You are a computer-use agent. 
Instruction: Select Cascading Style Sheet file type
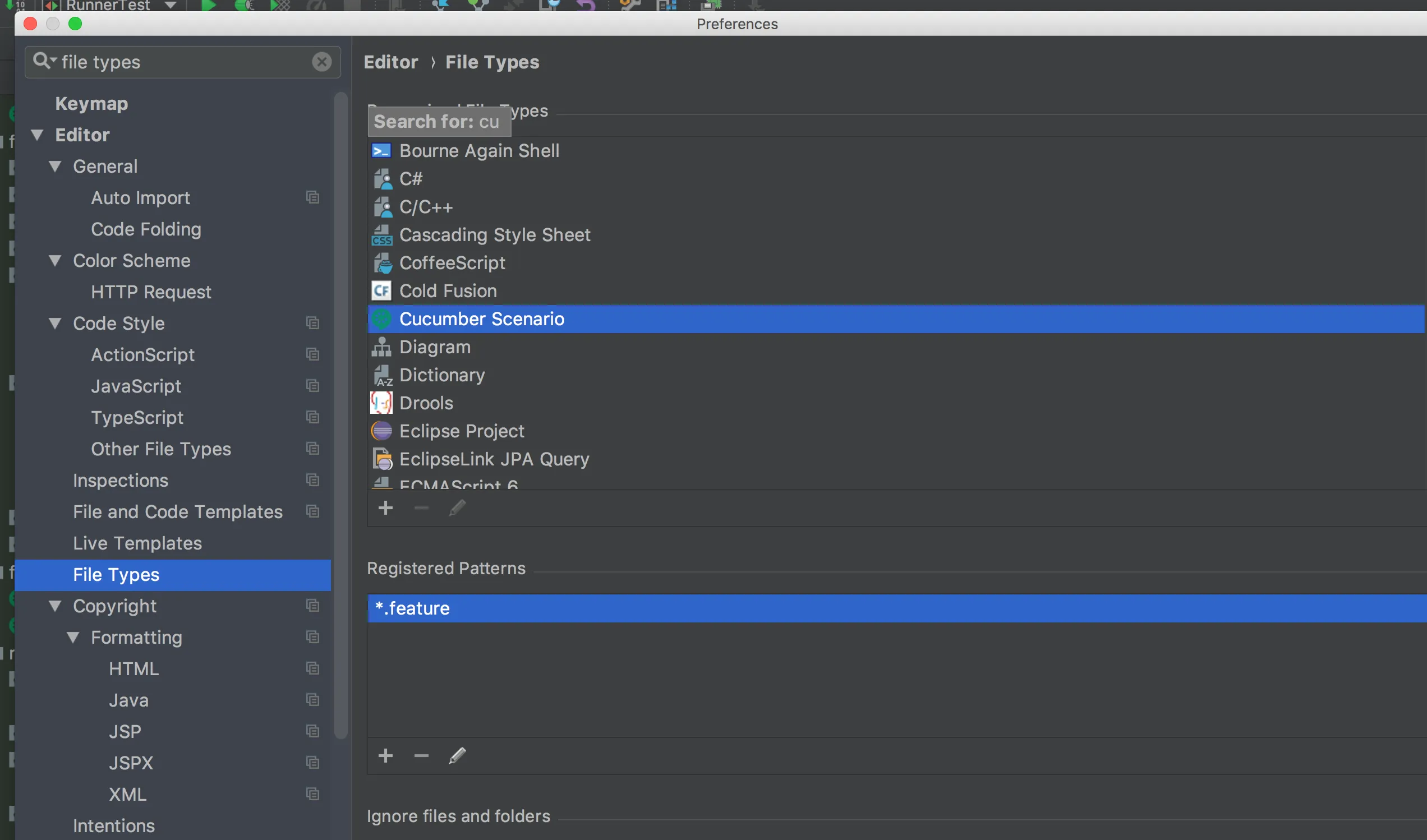(x=494, y=235)
